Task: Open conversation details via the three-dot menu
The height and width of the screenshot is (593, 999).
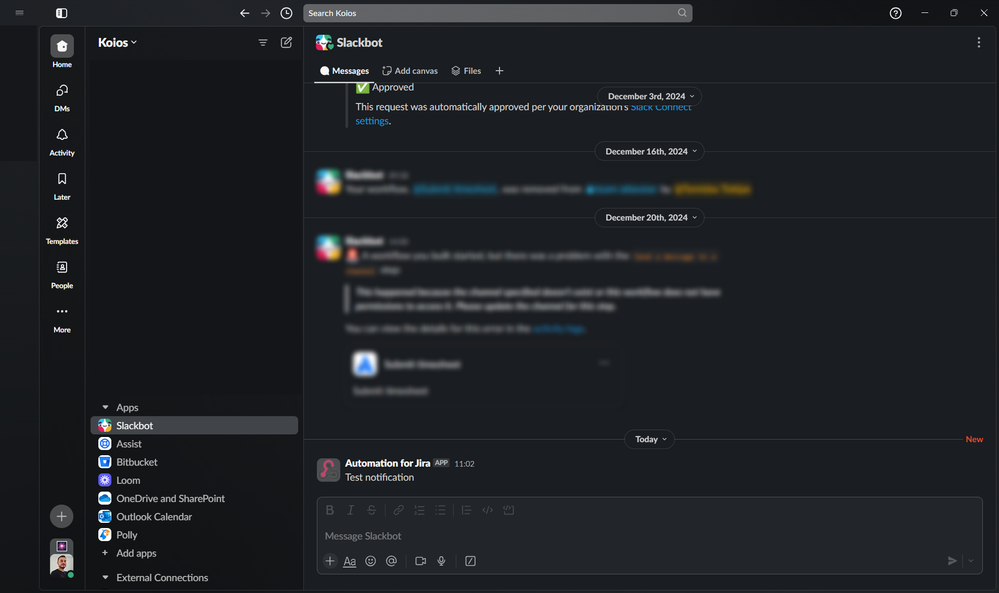Action: (979, 43)
